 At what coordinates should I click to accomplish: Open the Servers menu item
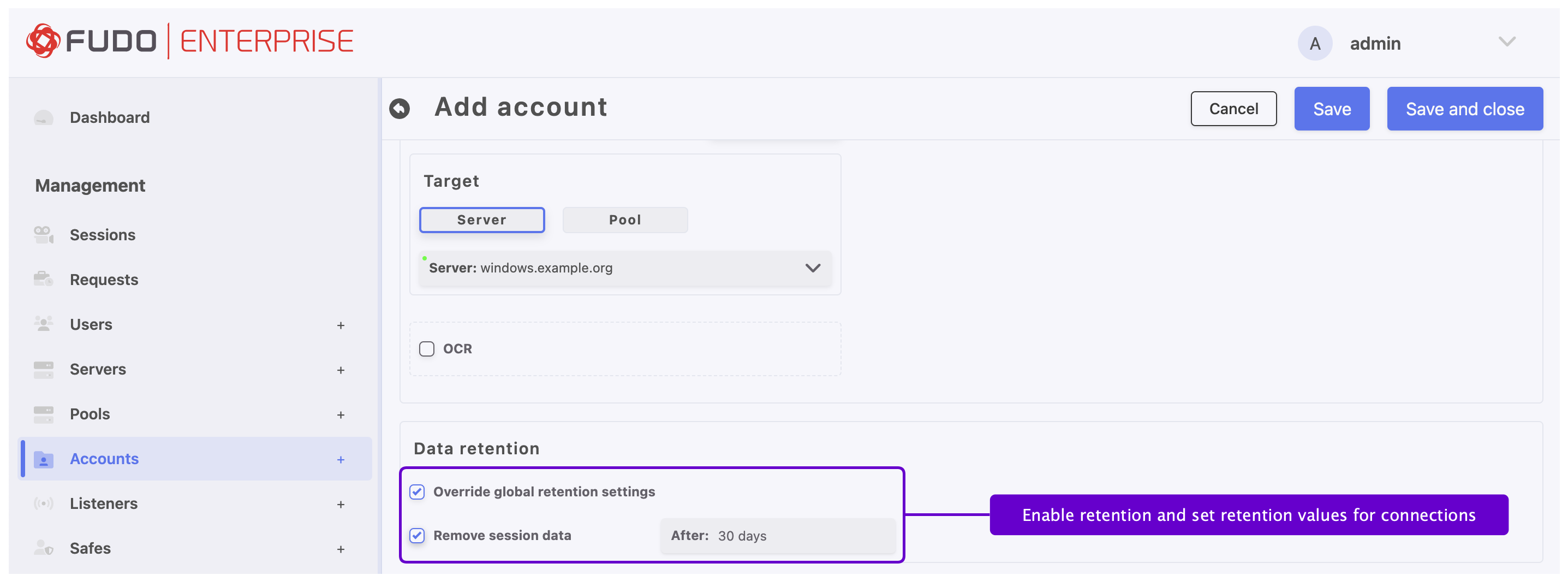click(x=98, y=369)
